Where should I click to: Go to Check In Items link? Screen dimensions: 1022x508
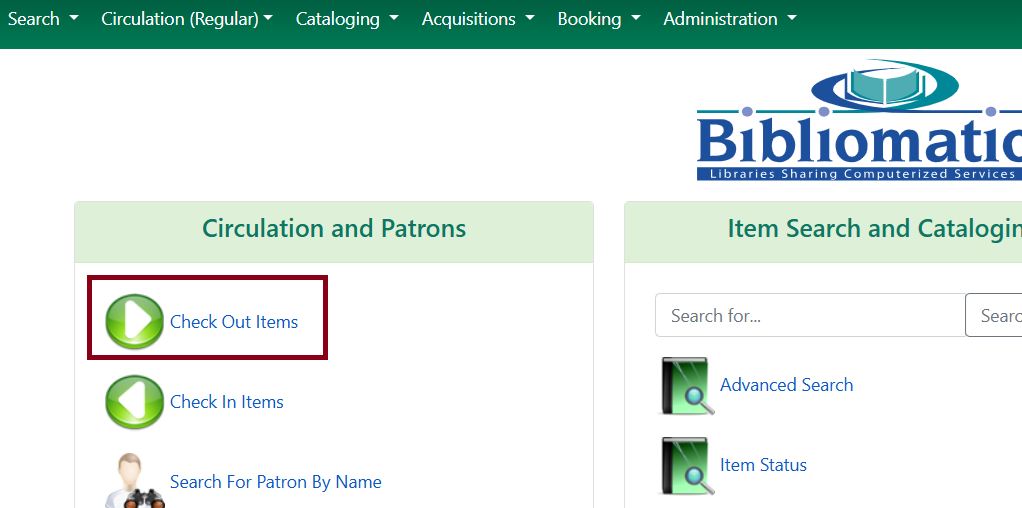tap(227, 402)
